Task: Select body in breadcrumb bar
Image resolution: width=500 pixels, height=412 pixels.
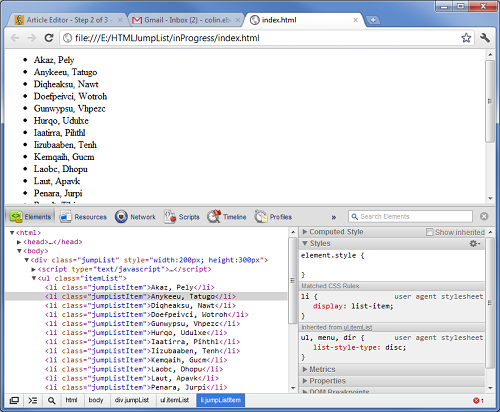Action: point(96,400)
